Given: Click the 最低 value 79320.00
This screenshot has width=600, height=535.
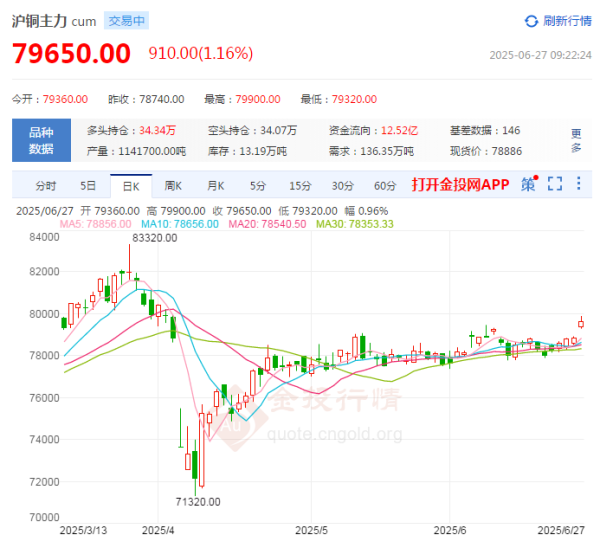Looking at the screenshot, I should 354,99.
